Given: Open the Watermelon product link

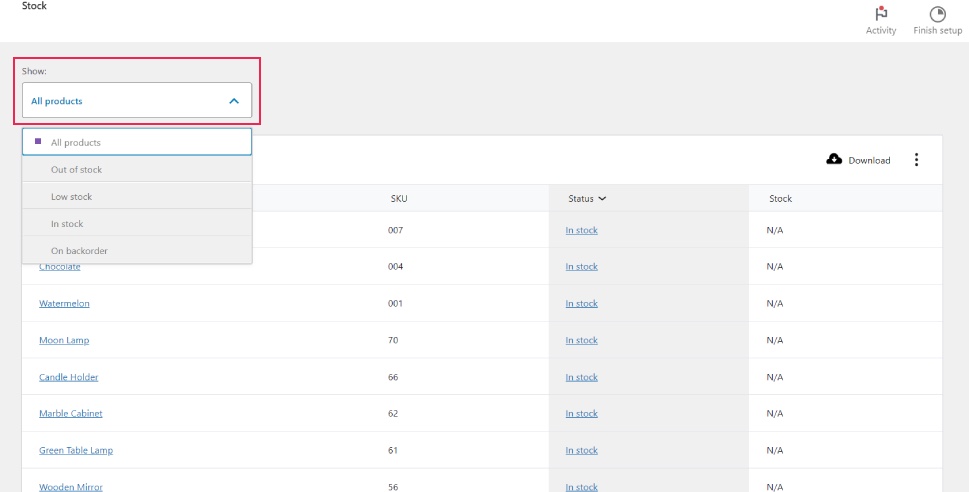Looking at the screenshot, I should (64, 304).
